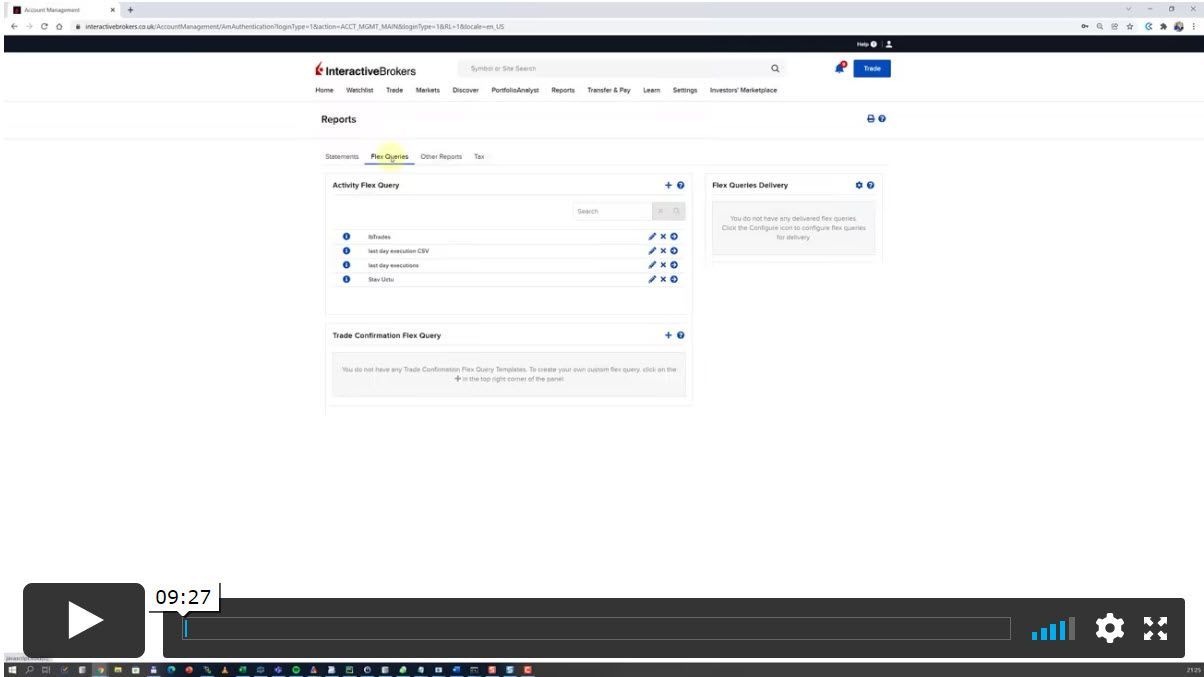Bookmark this page with star icon

(x=1130, y=26)
